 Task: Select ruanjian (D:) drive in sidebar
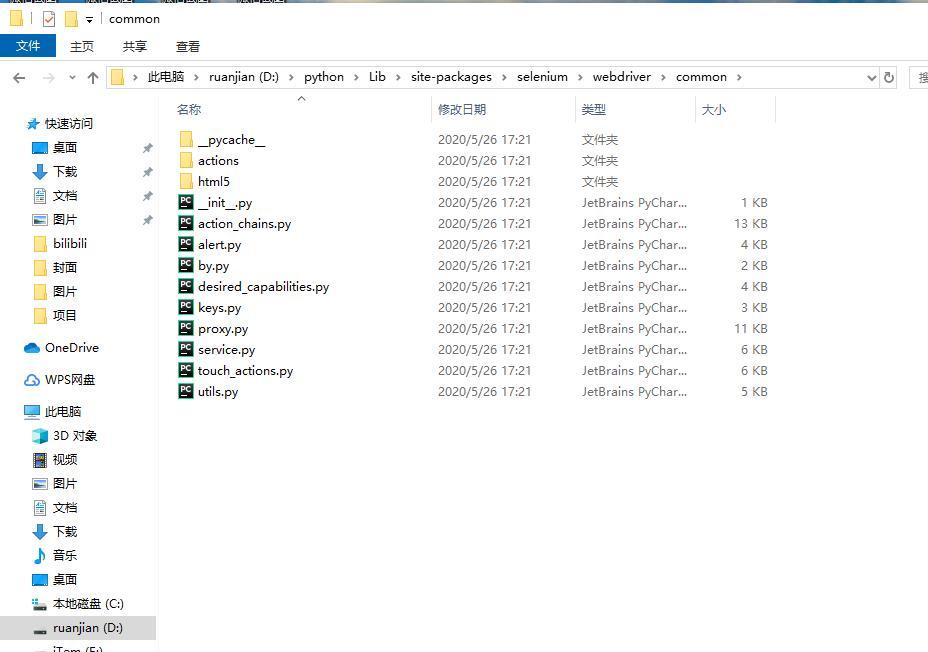[x=80, y=627]
